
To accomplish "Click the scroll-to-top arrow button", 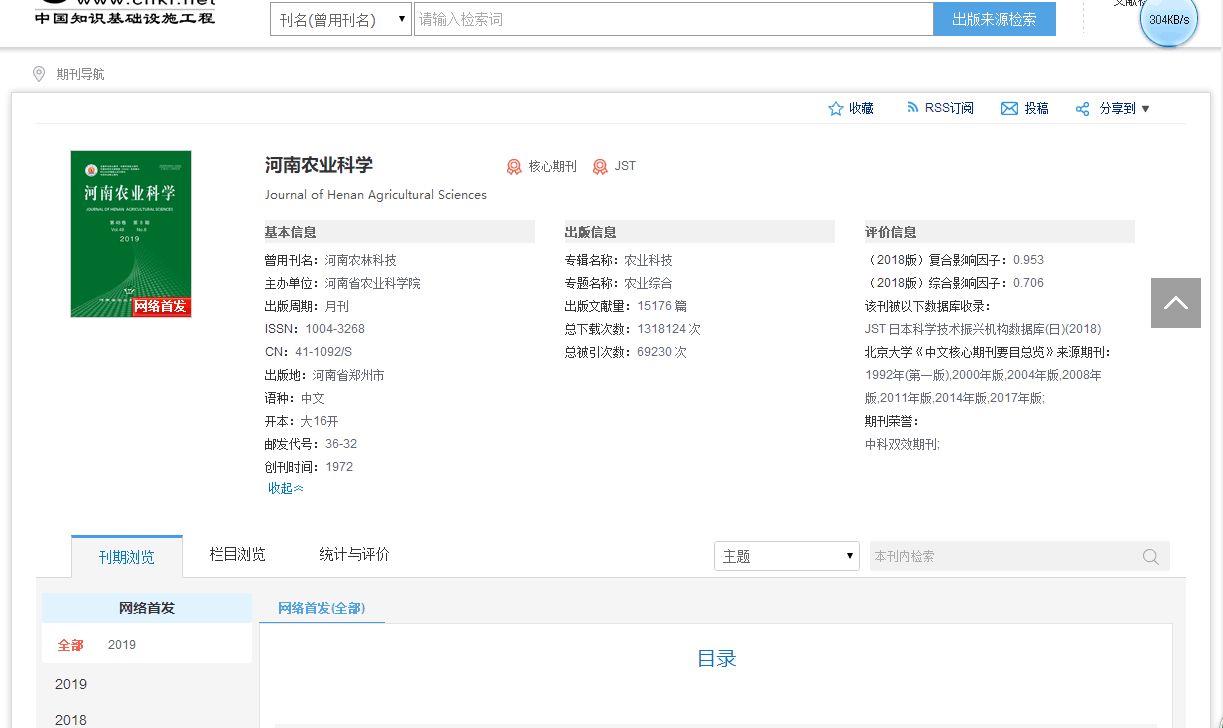I will (1175, 303).
